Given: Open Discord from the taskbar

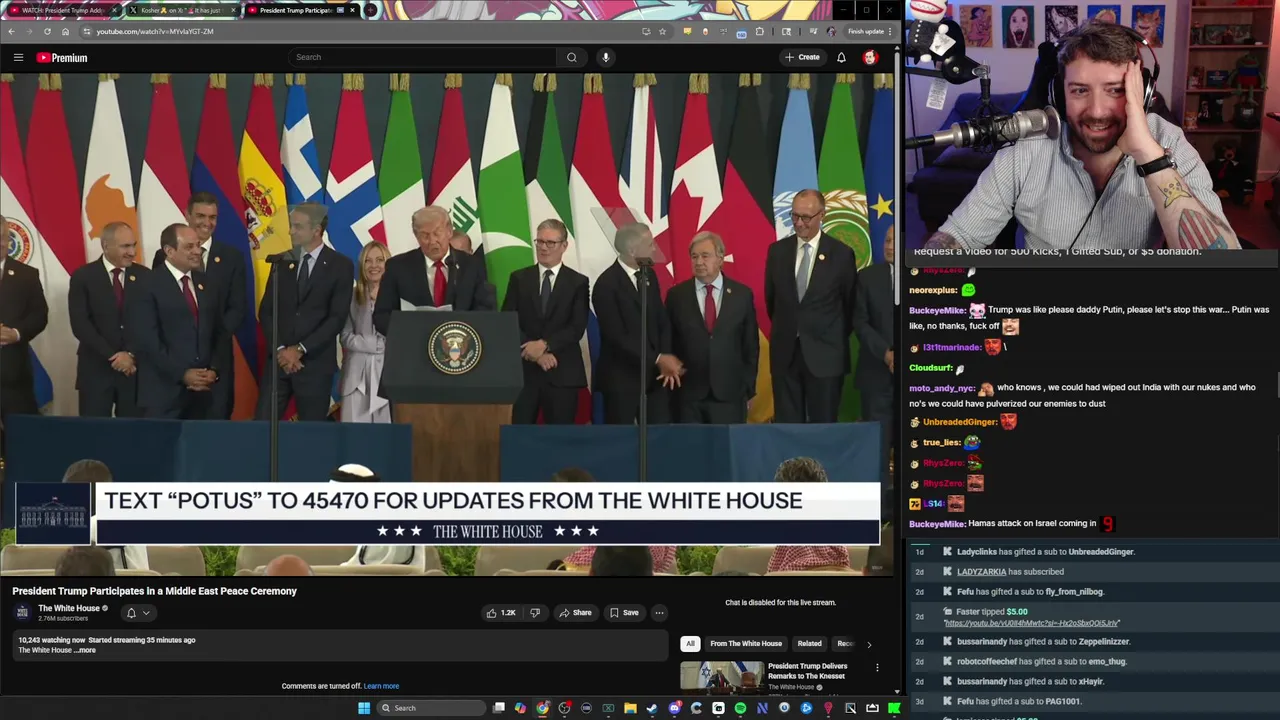Looking at the screenshot, I should pyautogui.click(x=674, y=708).
